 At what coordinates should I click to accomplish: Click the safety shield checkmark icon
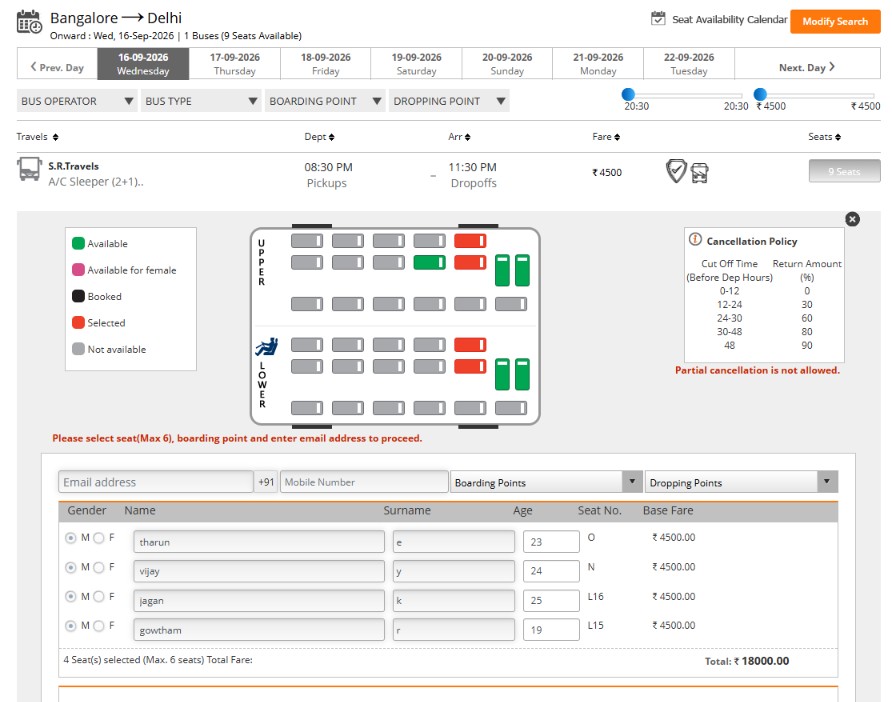point(676,171)
